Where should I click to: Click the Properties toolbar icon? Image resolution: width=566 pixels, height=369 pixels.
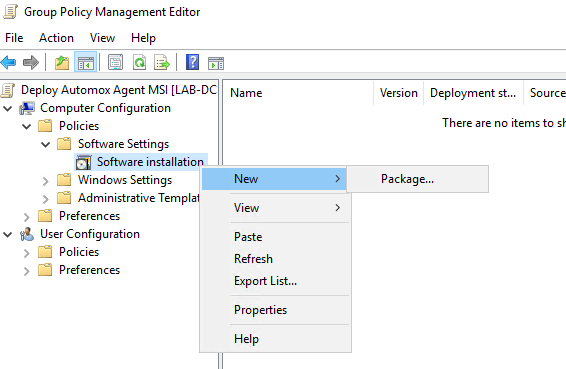[116, 62]
